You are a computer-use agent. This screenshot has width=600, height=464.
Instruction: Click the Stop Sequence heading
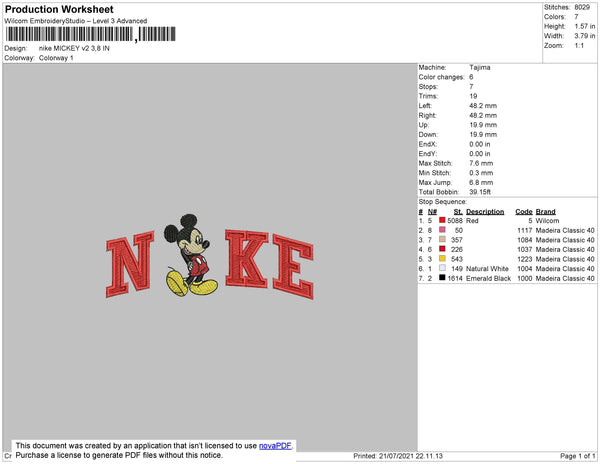(x=443, y=202)
